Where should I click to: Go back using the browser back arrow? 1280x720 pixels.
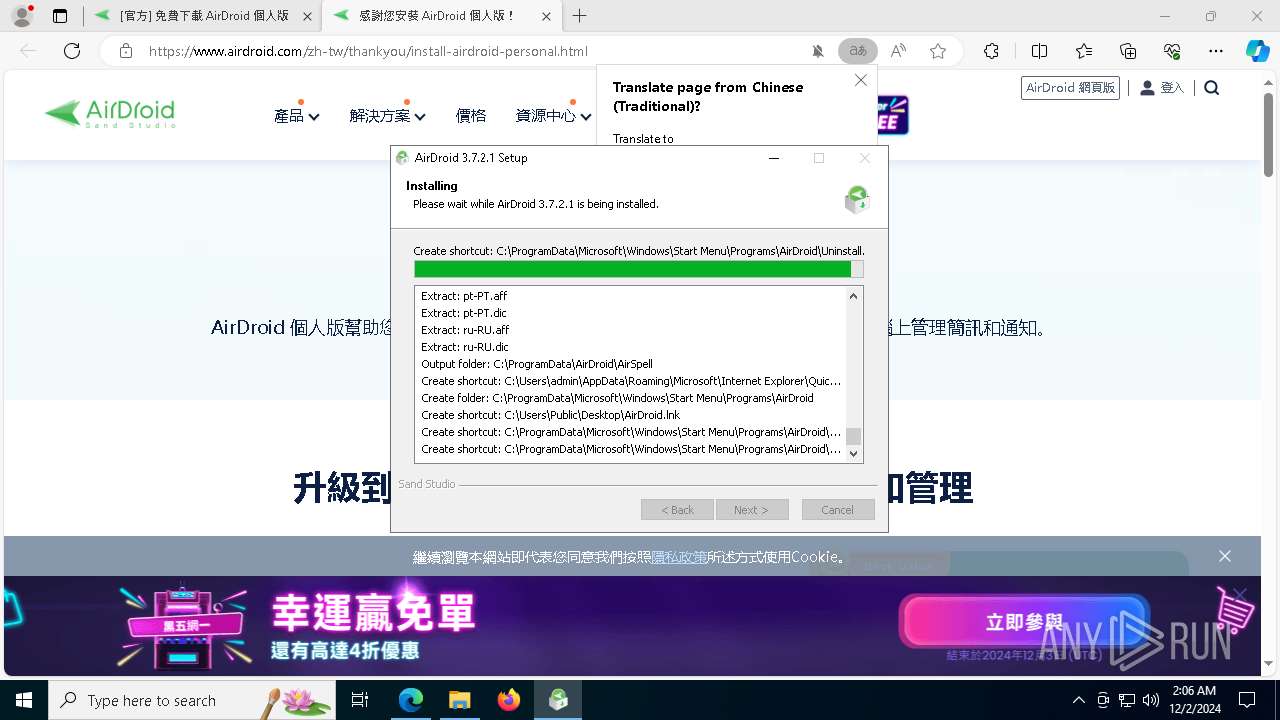[x=28, y=51]
